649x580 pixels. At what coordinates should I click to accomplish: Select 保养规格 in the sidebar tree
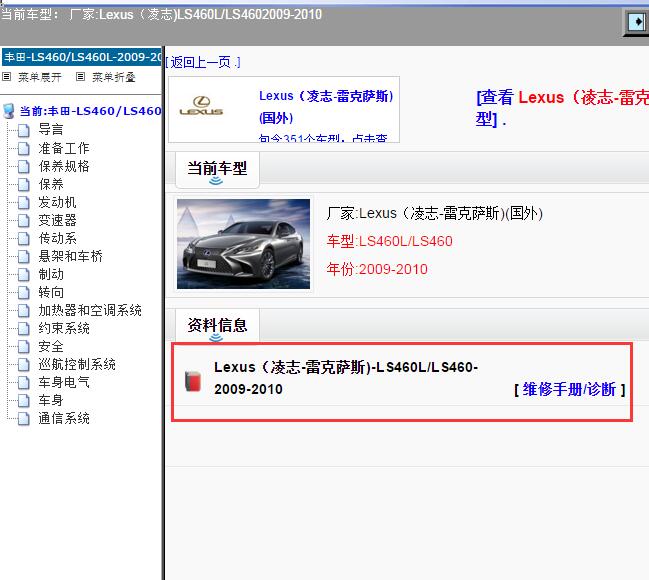[64, 166]
